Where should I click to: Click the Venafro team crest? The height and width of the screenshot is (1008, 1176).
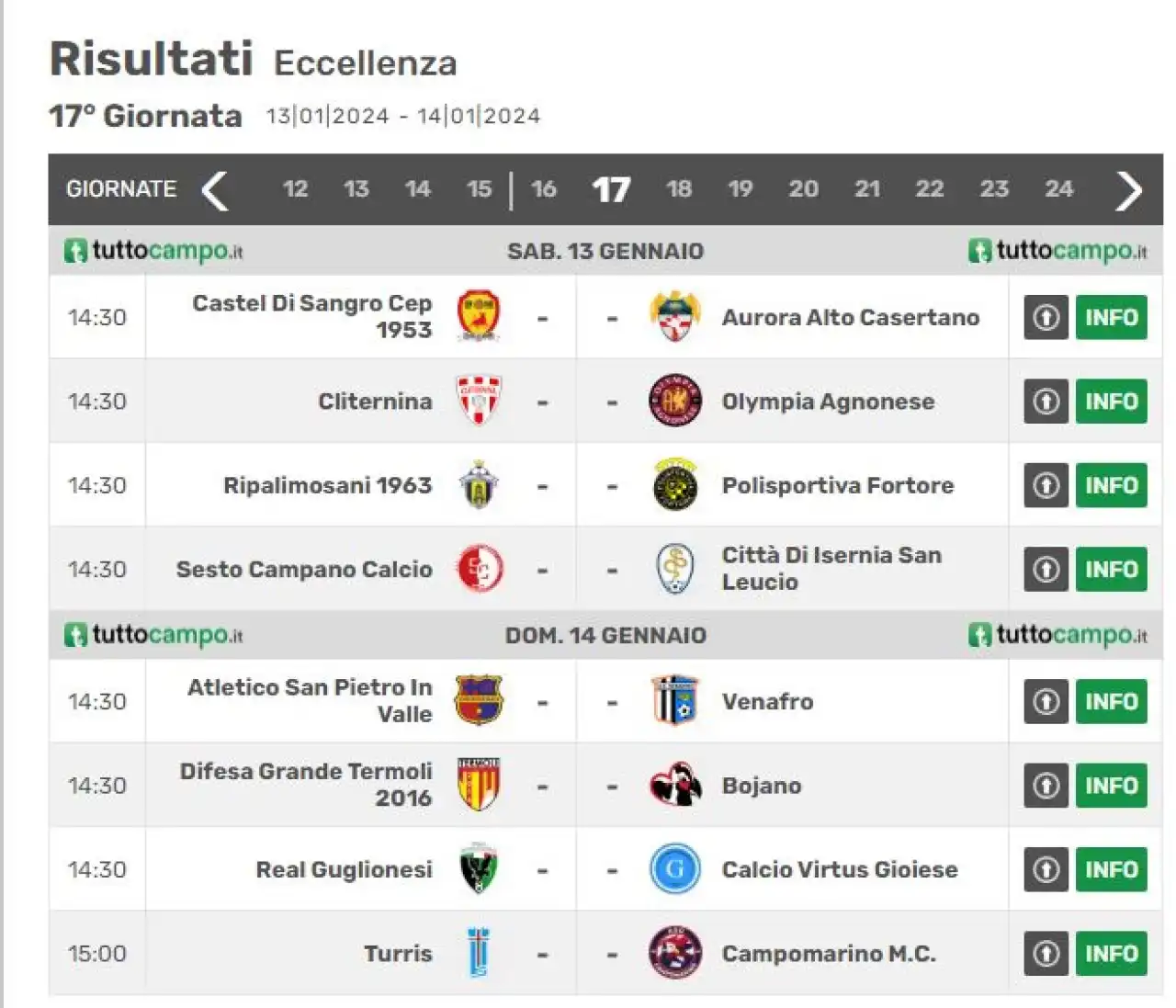tap(675, 701)
